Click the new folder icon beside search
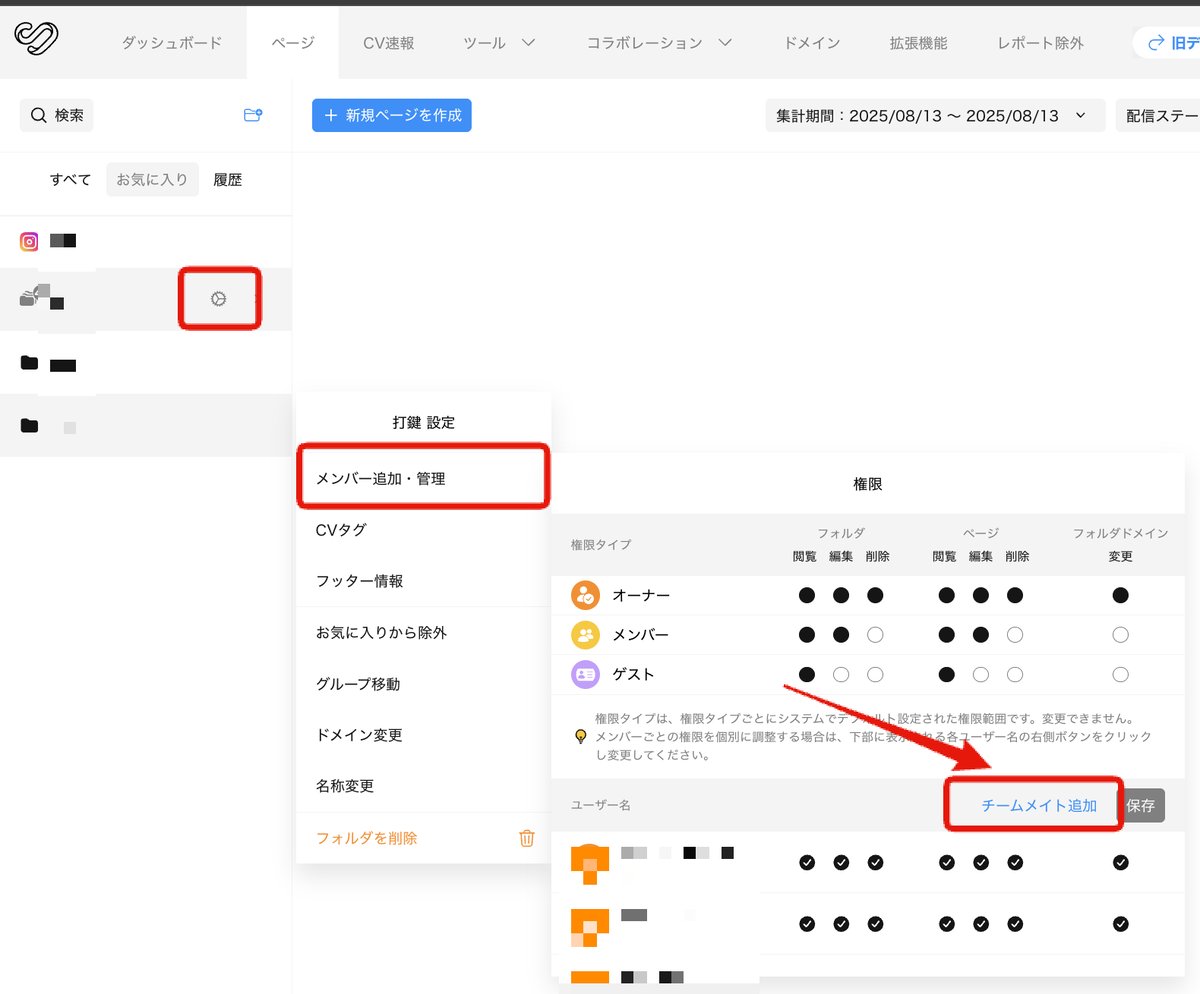The image size is (1200, 994). click(253, 115)
